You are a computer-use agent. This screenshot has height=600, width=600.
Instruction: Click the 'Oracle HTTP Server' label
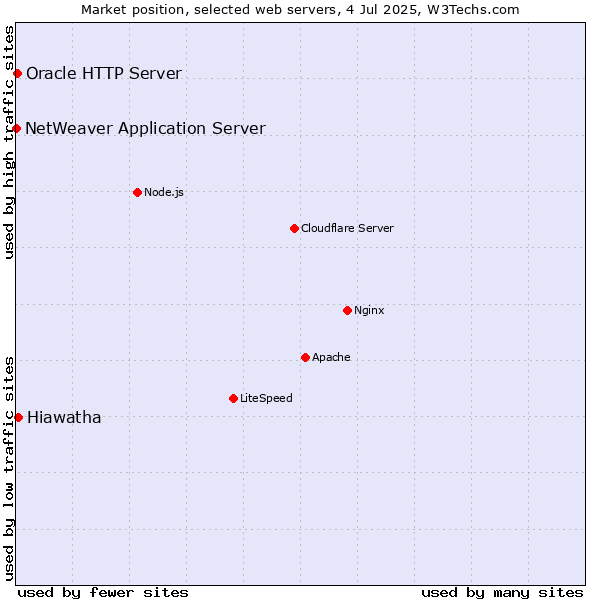[x=104, y=73]
